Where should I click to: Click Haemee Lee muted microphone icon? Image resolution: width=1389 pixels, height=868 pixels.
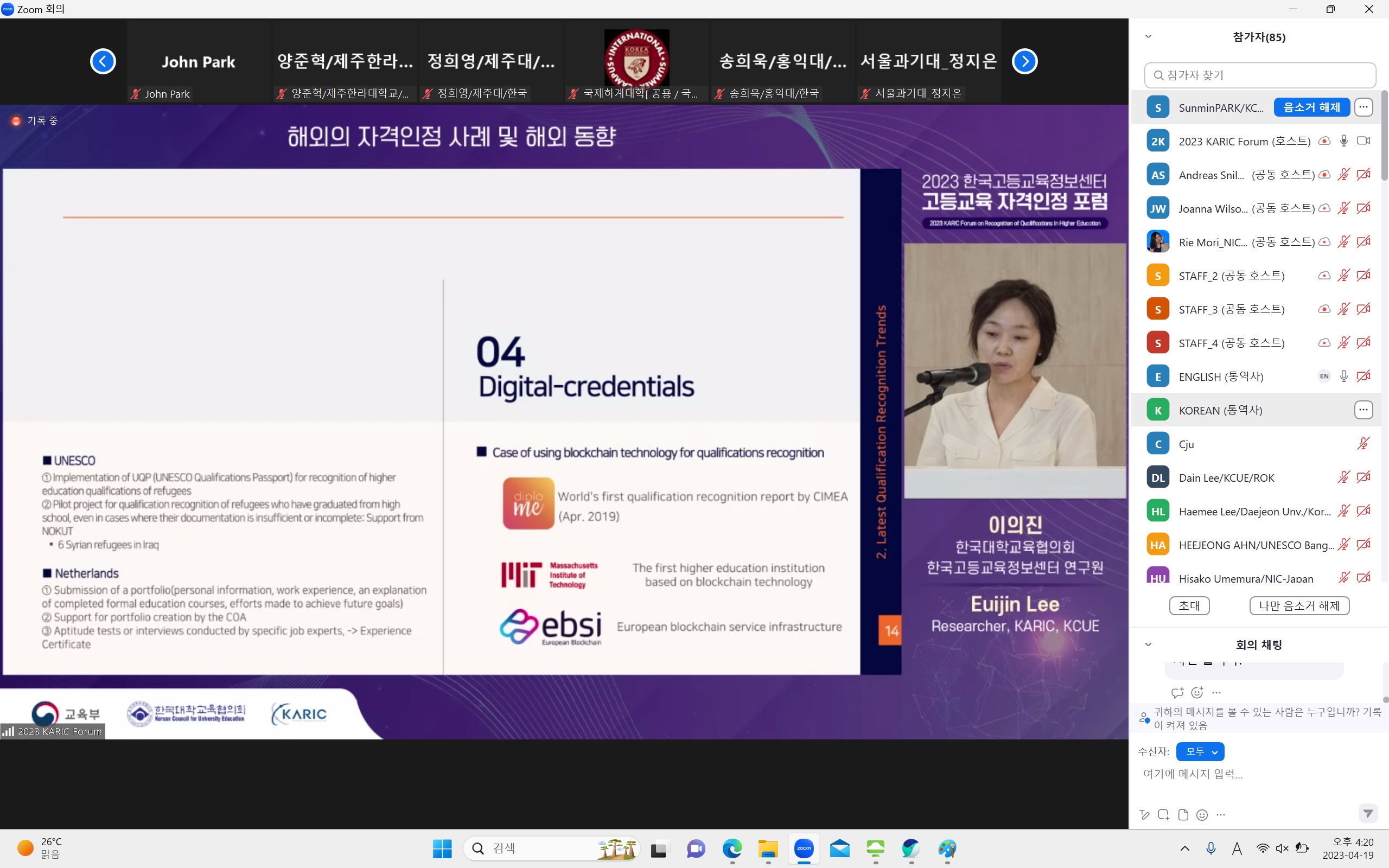pos(1343,511)
